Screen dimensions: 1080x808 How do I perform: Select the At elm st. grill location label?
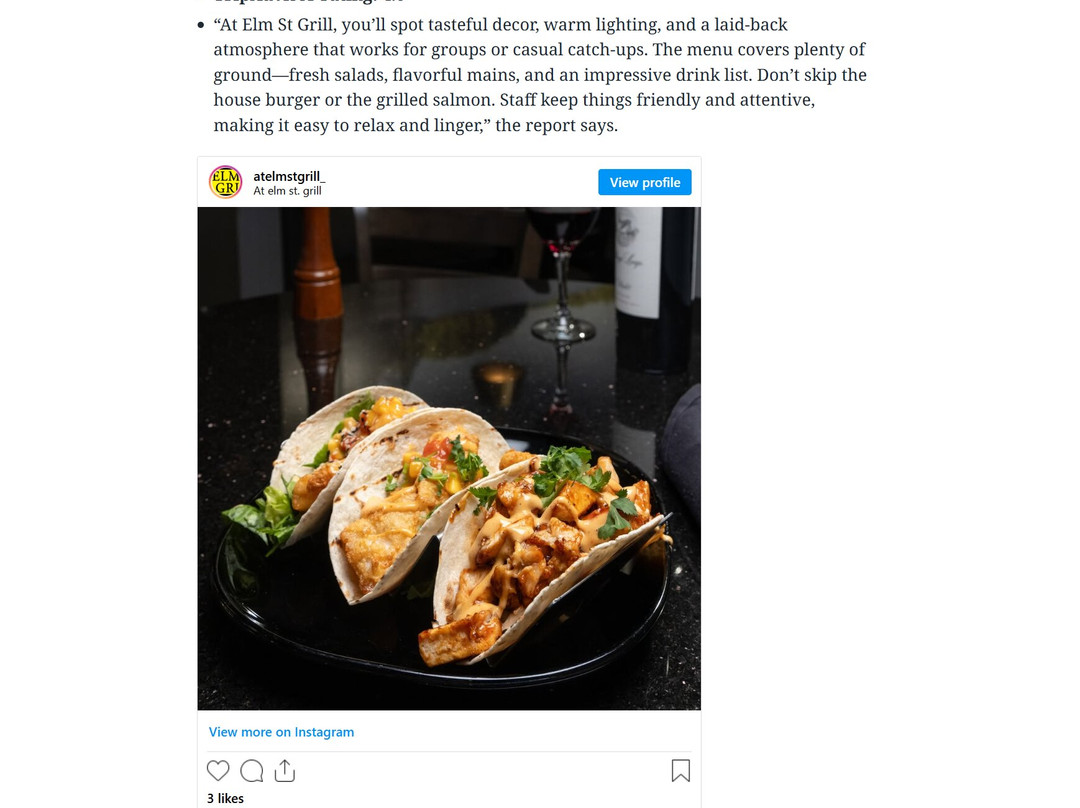coord(288,191)
